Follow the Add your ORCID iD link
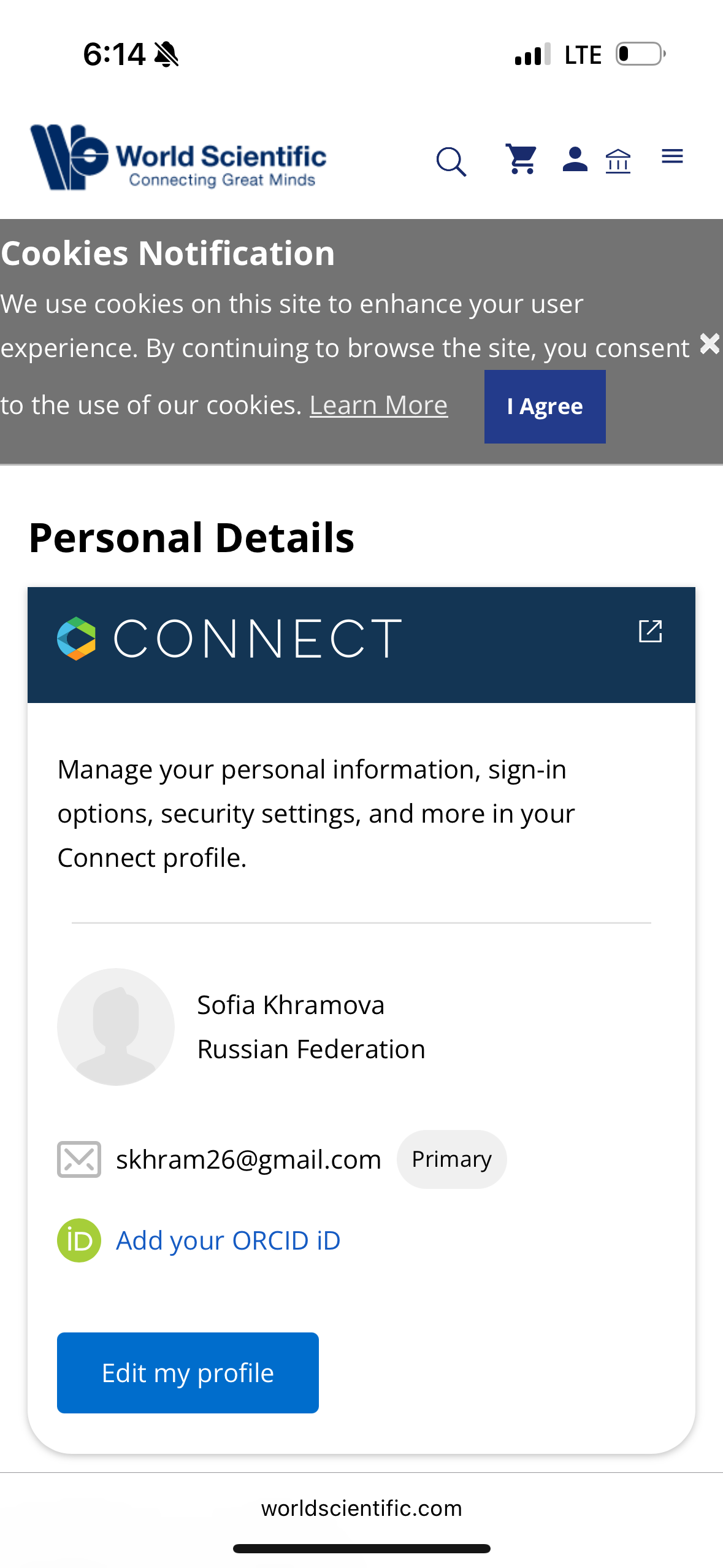 point(228,1240)
